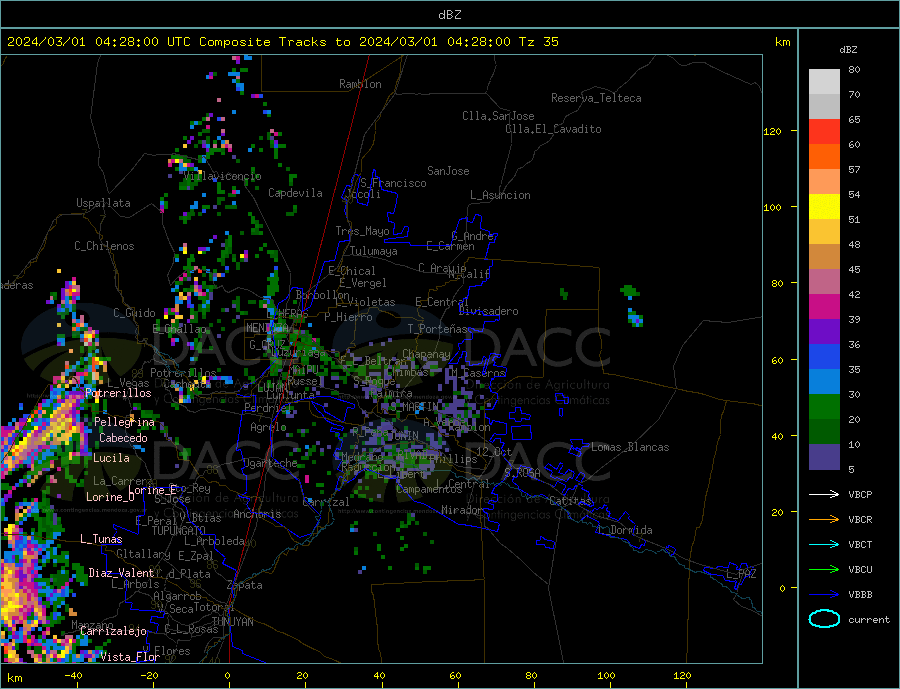This screenshot has height=689, width=900.
Task: Click the 'Reserva_Telteca' map label
Action: [x=596, y=98]
